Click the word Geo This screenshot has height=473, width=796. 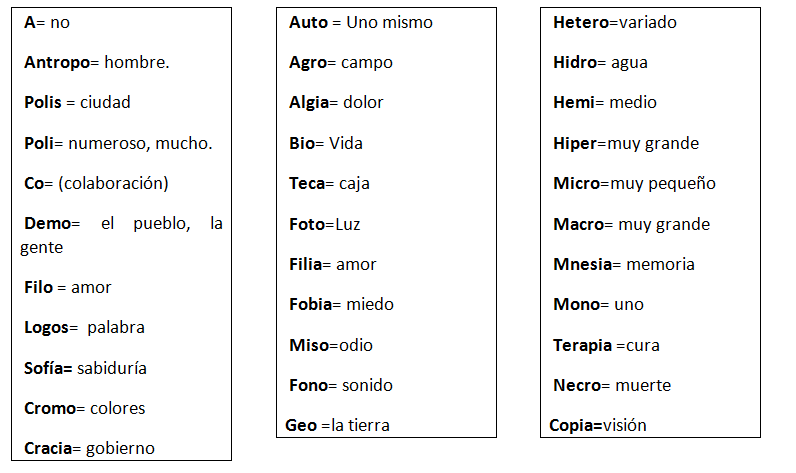tap(301, 425)
